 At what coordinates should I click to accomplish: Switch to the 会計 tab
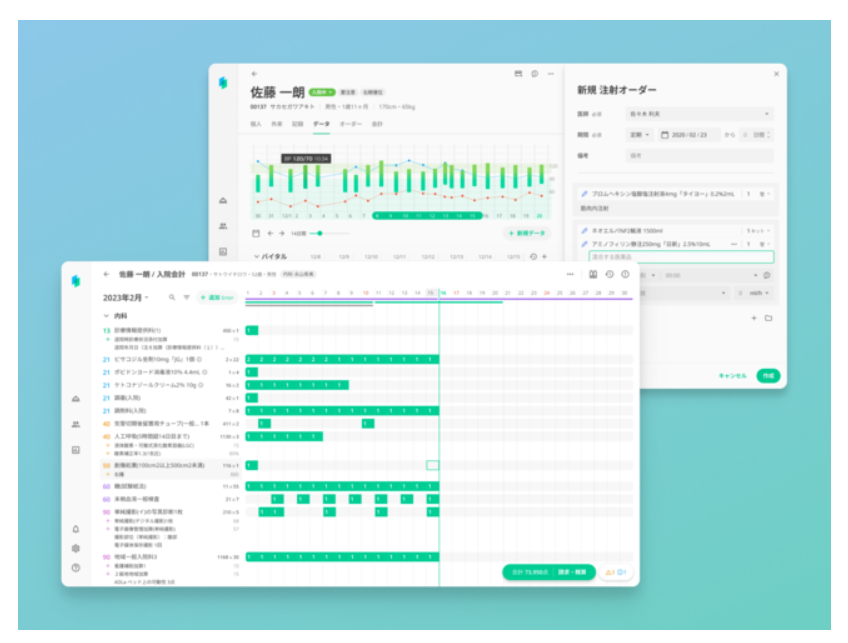click(x=377, y=124)
